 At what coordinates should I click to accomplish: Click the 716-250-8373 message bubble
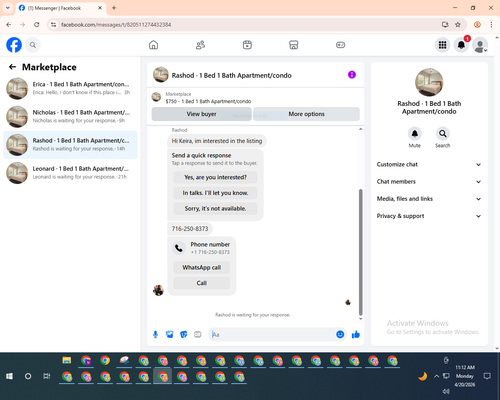(190, 229)
